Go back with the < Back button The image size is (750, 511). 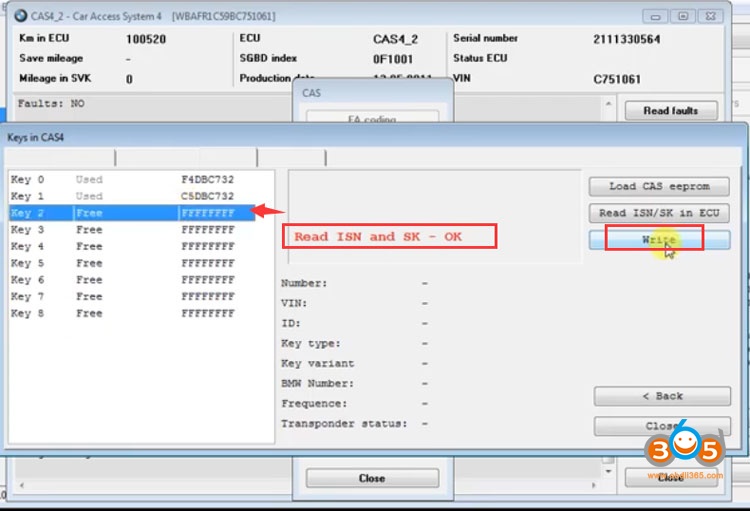point(662,396)
